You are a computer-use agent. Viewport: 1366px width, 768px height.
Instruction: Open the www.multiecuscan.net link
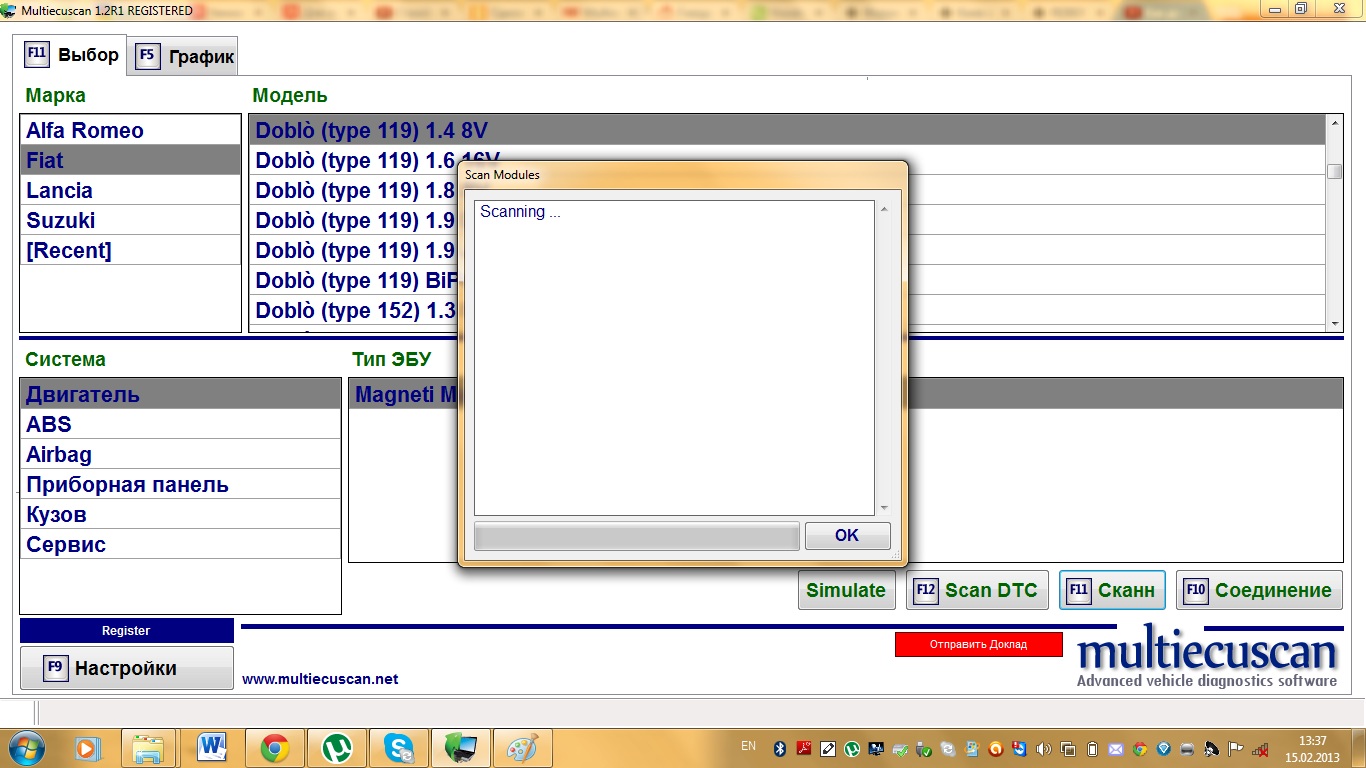click(320, 679)
